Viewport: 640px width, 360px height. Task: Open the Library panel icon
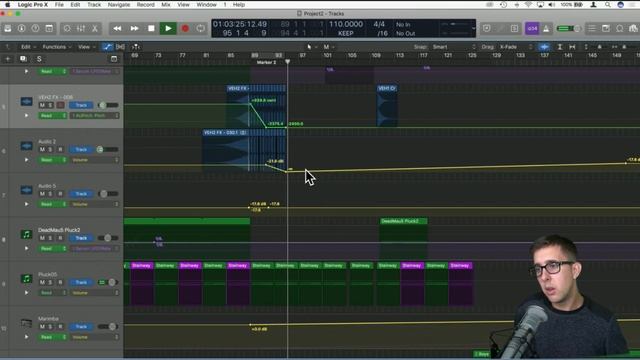8,29
